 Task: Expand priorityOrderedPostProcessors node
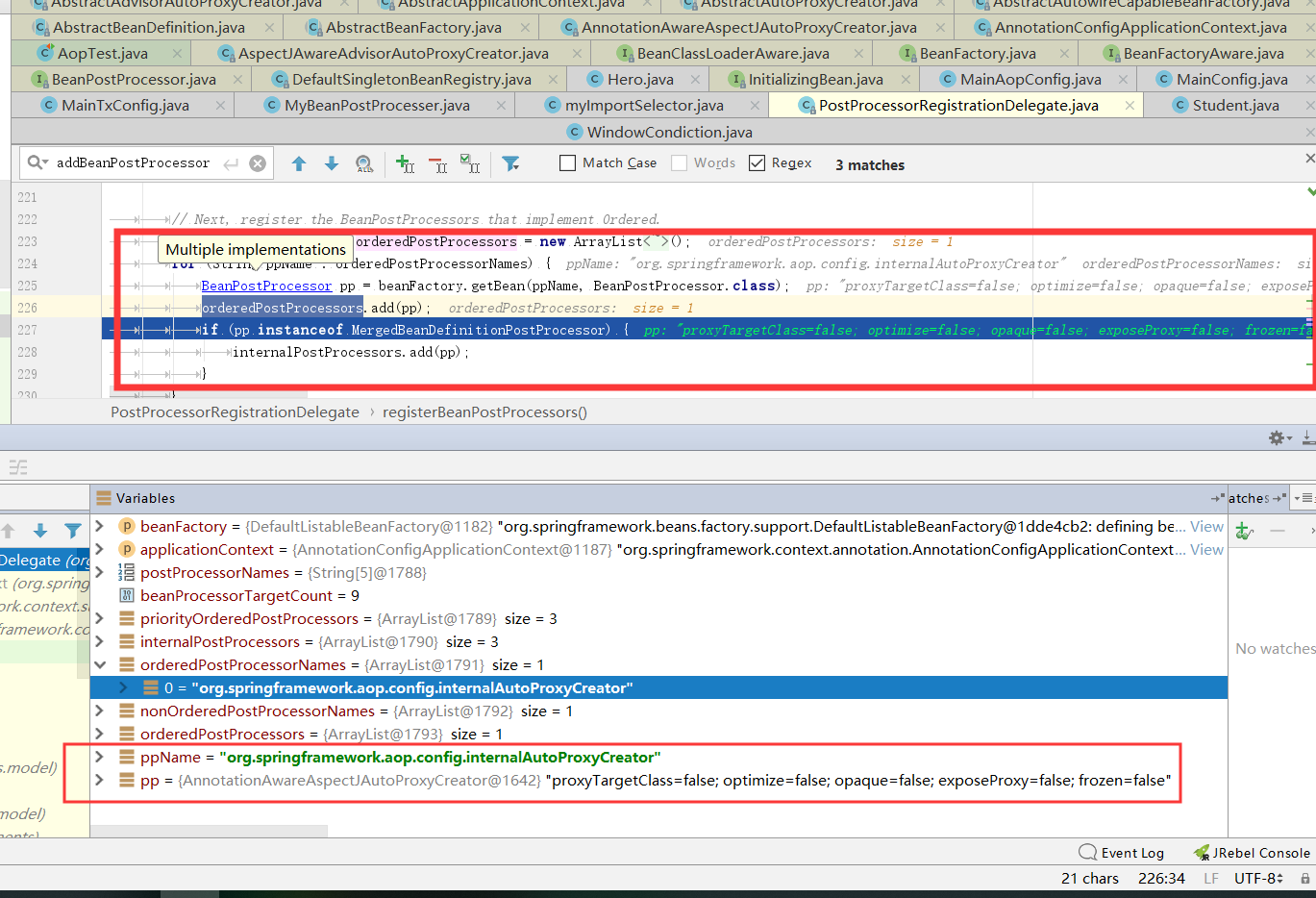tap(100, 618)
